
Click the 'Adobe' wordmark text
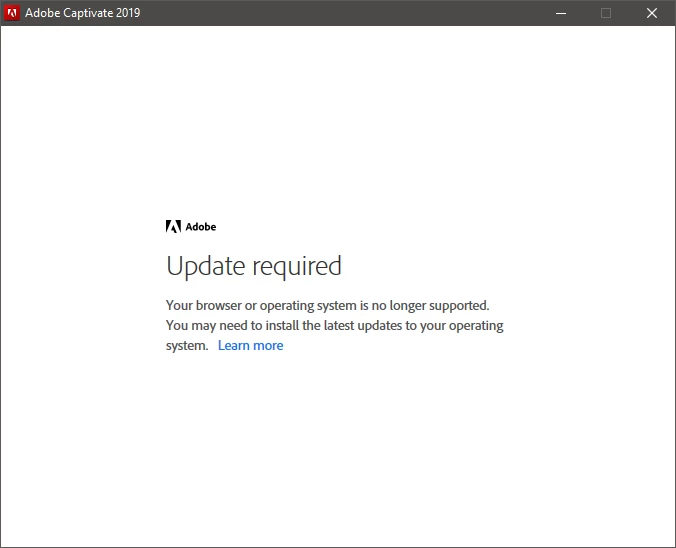[201, 227]
